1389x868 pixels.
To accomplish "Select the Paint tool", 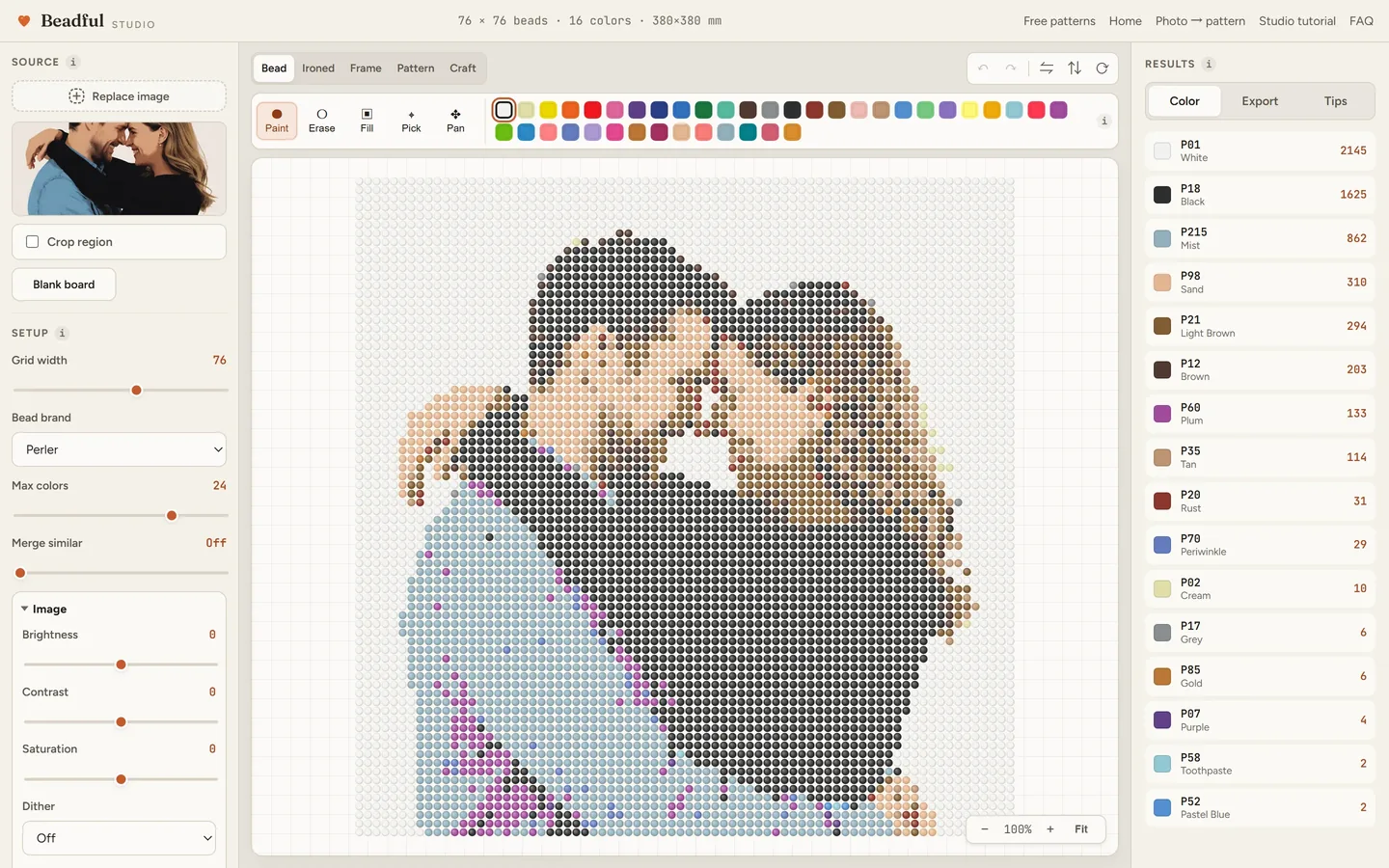I will pyautogui.click(x=277, y=121).
